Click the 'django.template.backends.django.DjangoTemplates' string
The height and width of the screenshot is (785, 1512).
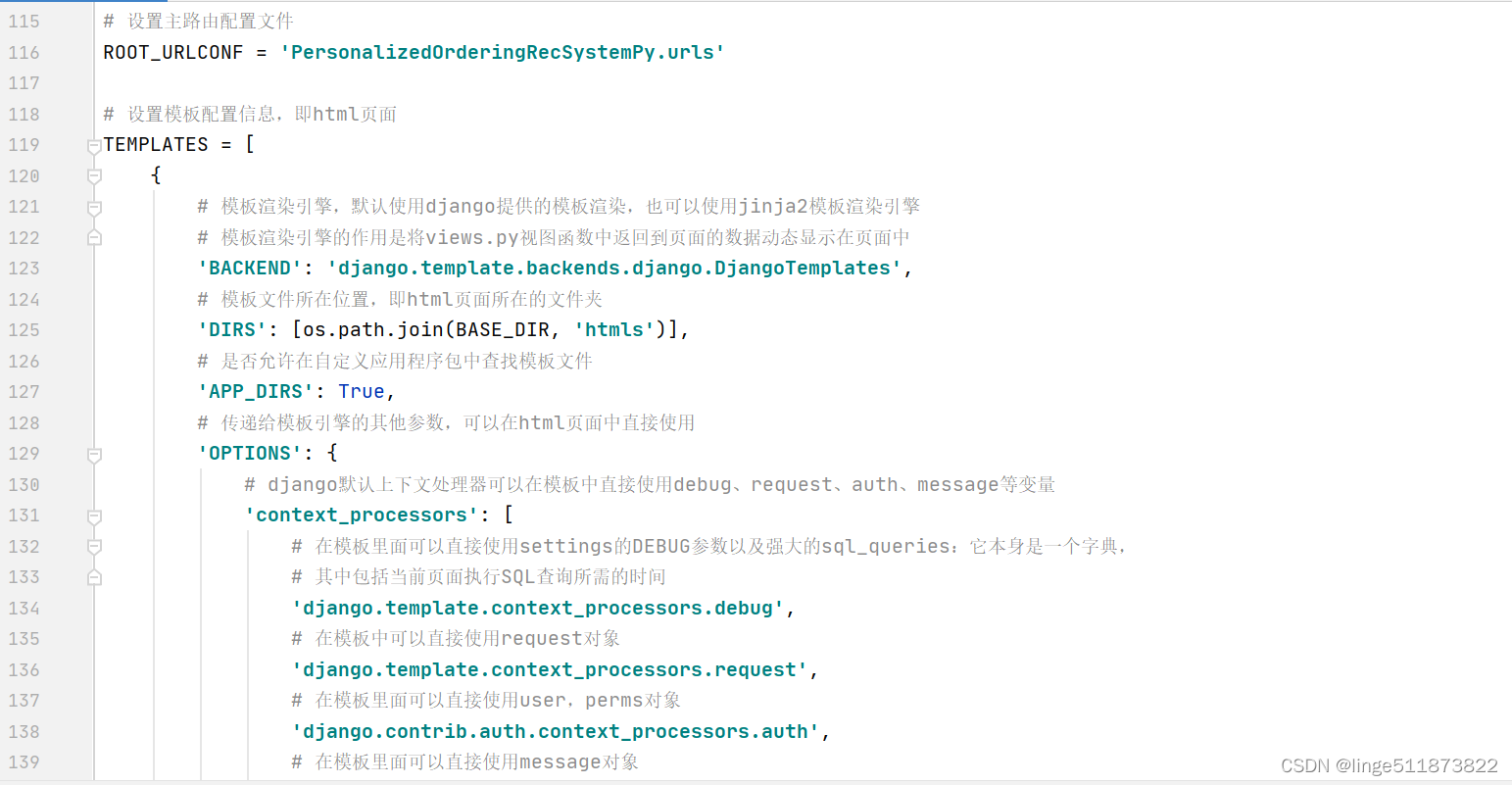[x=614, y=269]
